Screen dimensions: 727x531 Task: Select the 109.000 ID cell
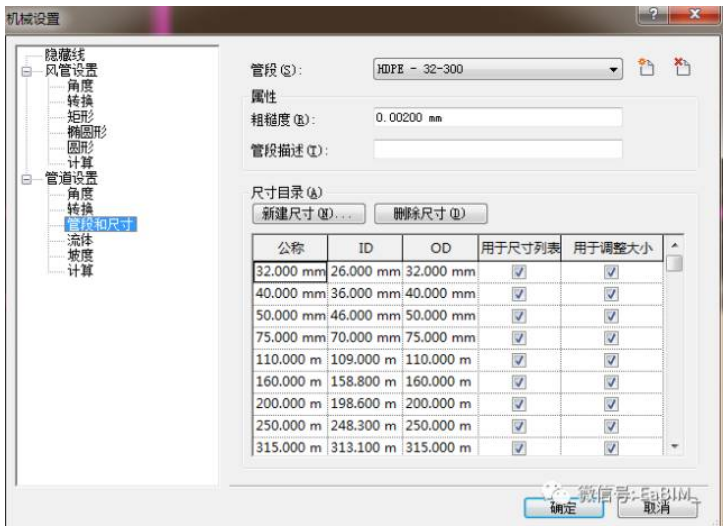[x=365, y=360]
